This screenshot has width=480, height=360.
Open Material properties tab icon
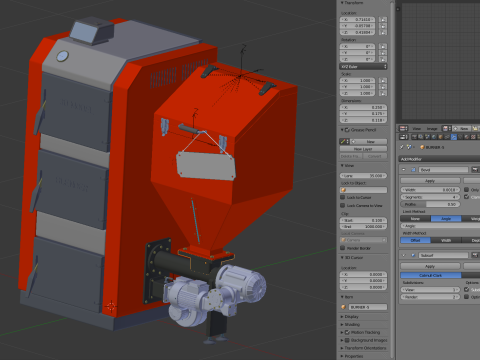(467, 137)
